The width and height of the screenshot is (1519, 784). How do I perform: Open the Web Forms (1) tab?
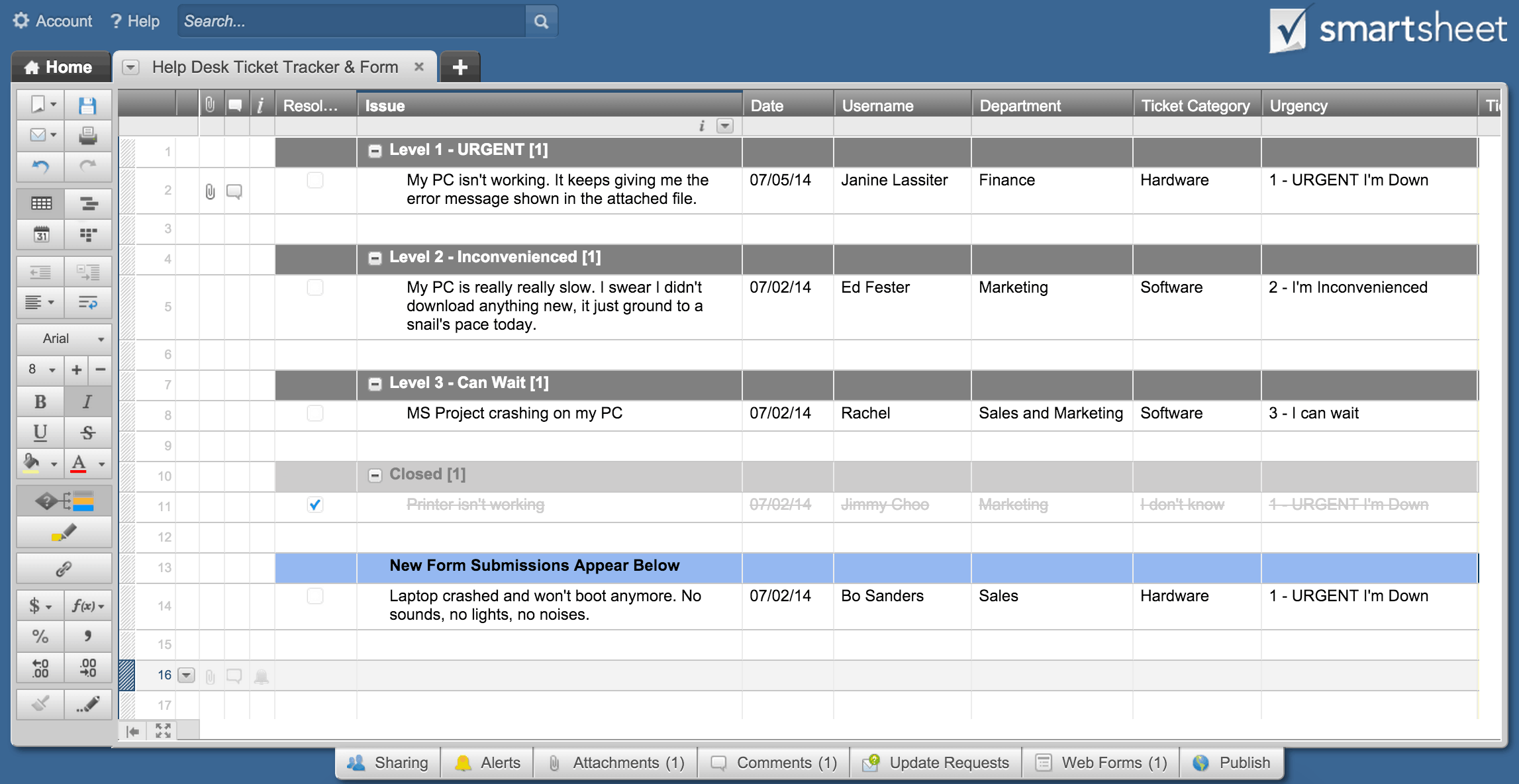coord(1101,763)
